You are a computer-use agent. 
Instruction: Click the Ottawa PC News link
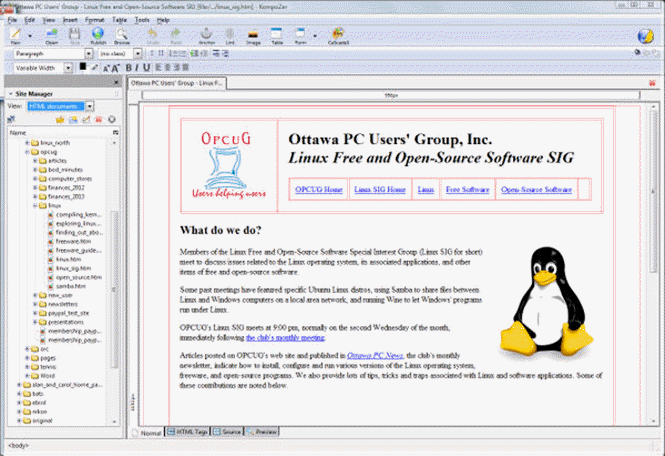[x=375, y=355]
